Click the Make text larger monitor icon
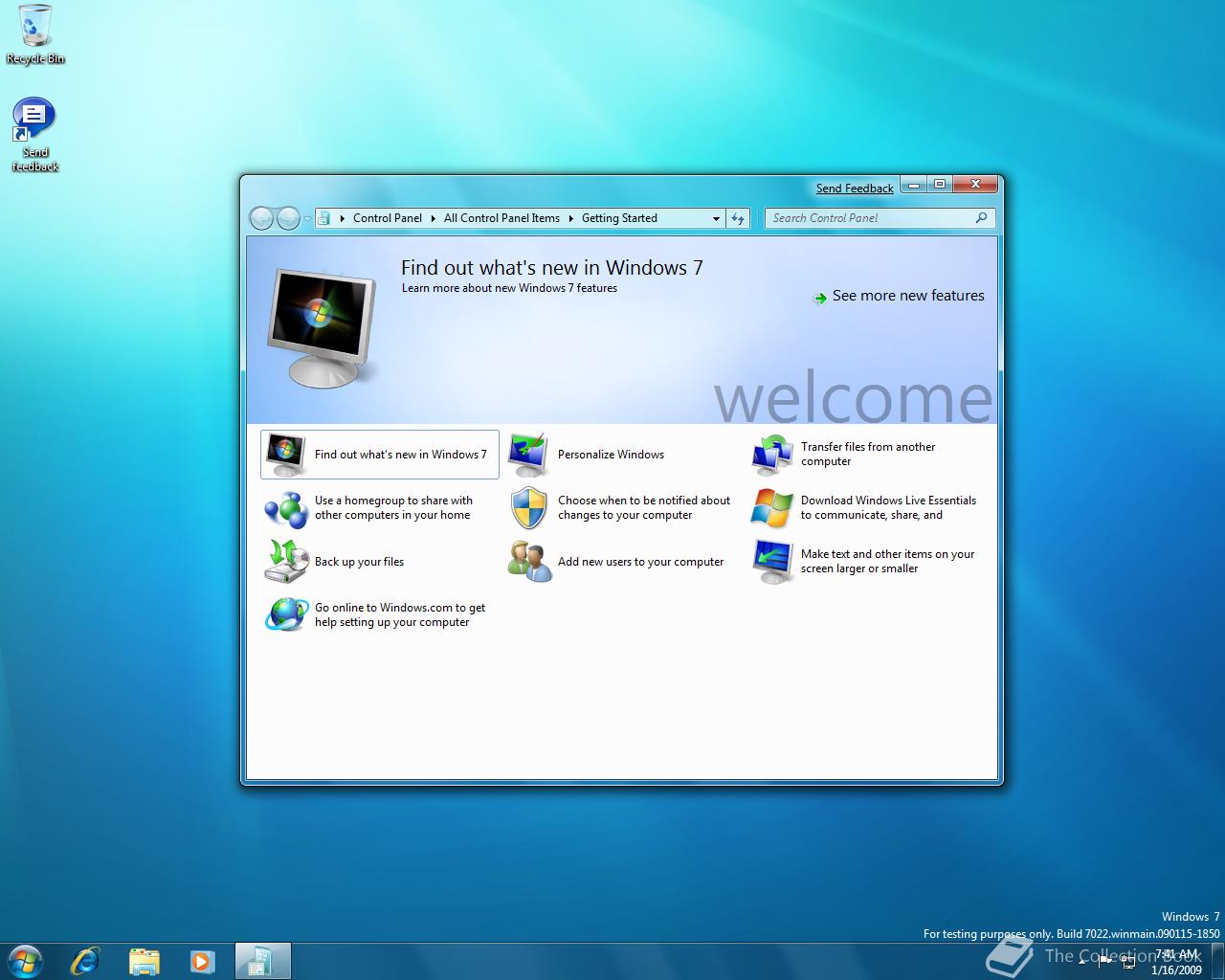This screenshot has height=980, width=1225. [x=771, y=562]
